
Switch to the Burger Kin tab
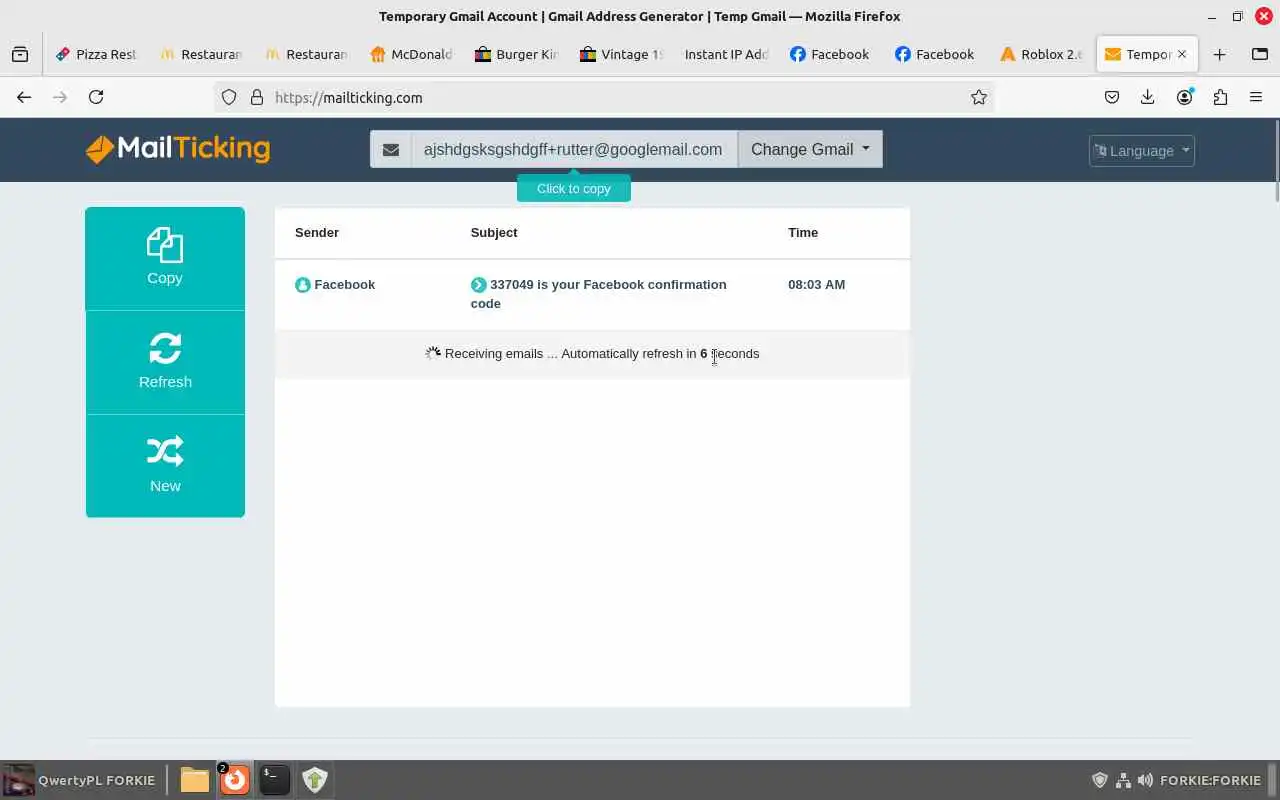pos(516,54)
